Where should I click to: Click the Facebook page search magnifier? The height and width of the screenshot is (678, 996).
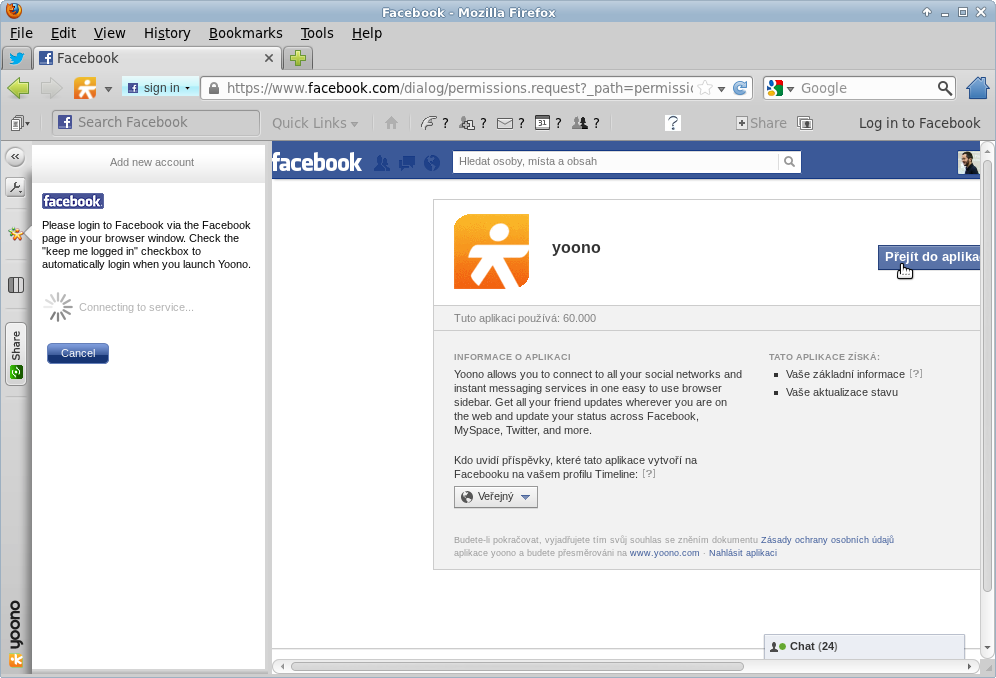790,161
